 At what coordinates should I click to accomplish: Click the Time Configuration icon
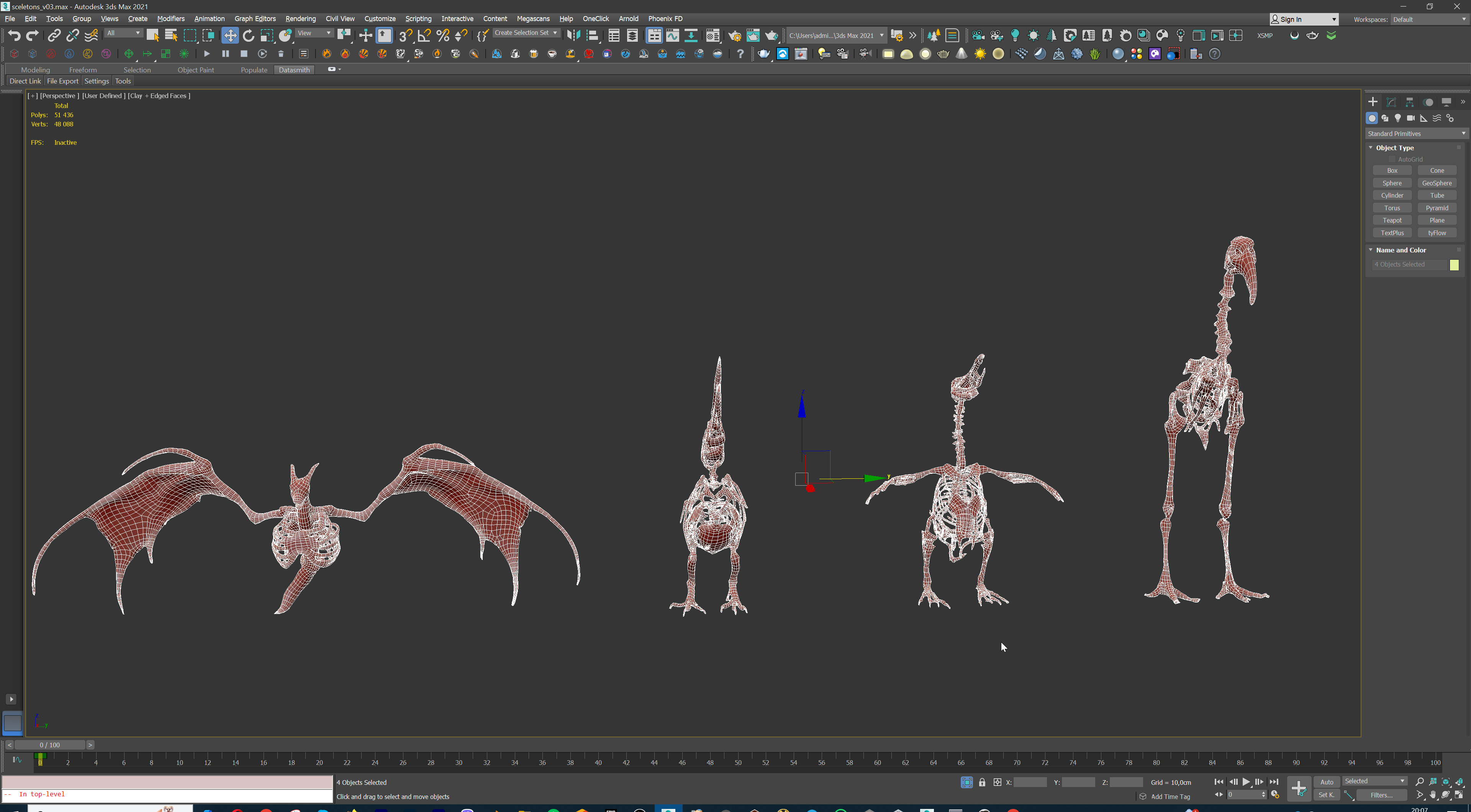[x=1275, y=795]
